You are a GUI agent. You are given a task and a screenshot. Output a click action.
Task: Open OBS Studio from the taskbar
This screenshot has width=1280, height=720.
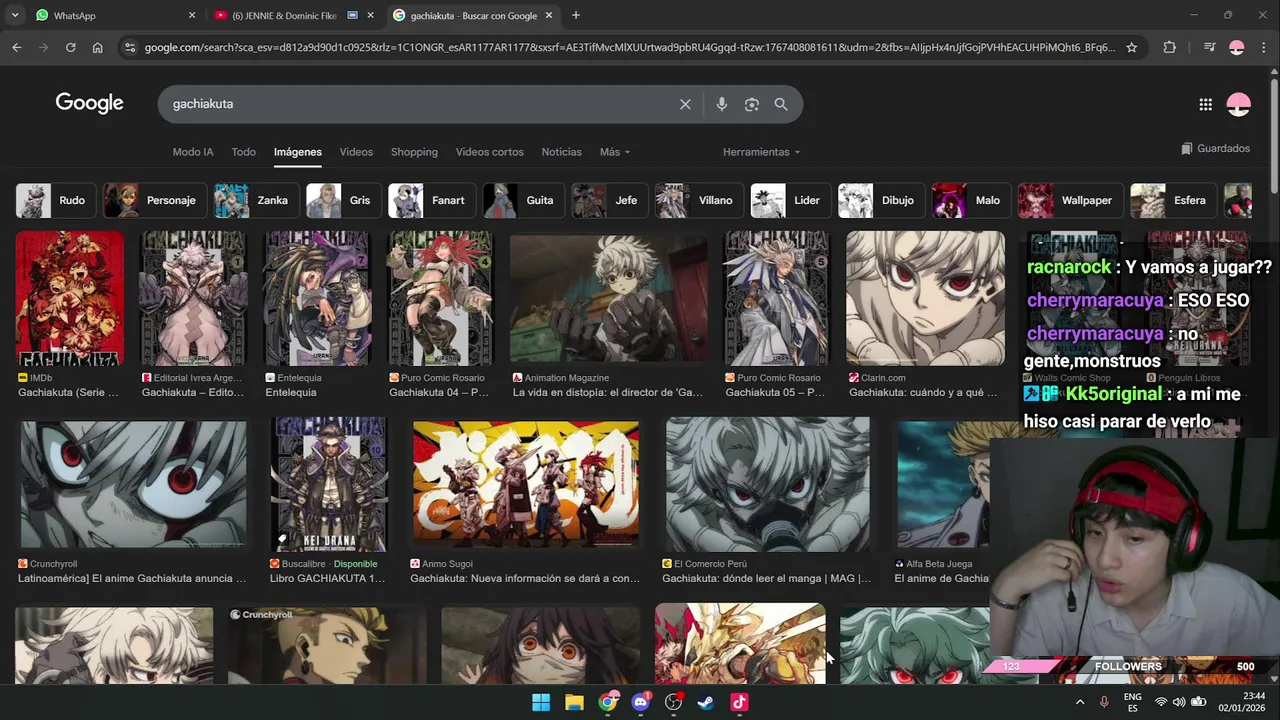pyautogui.click(x=673, y=702)
